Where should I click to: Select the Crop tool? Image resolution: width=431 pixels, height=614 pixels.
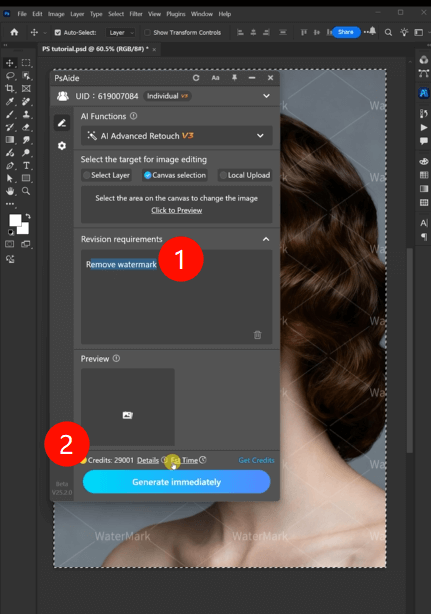[x=9, y=88]
